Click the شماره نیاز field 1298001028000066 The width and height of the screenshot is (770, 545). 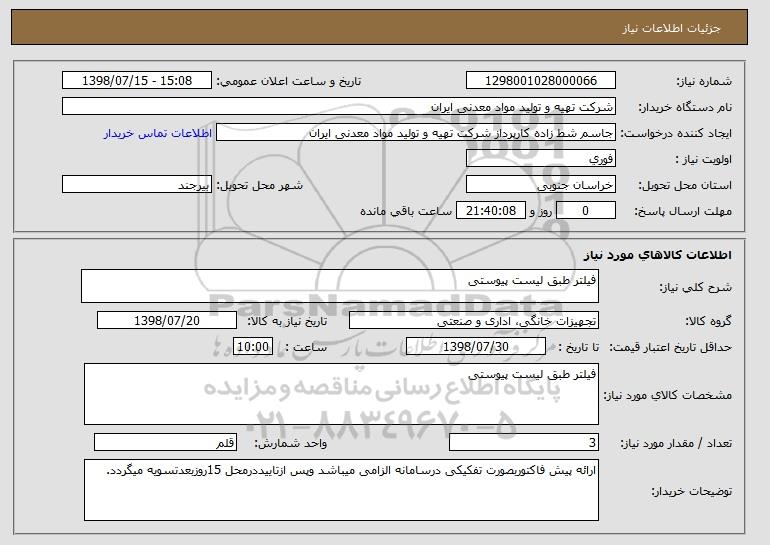541,81
